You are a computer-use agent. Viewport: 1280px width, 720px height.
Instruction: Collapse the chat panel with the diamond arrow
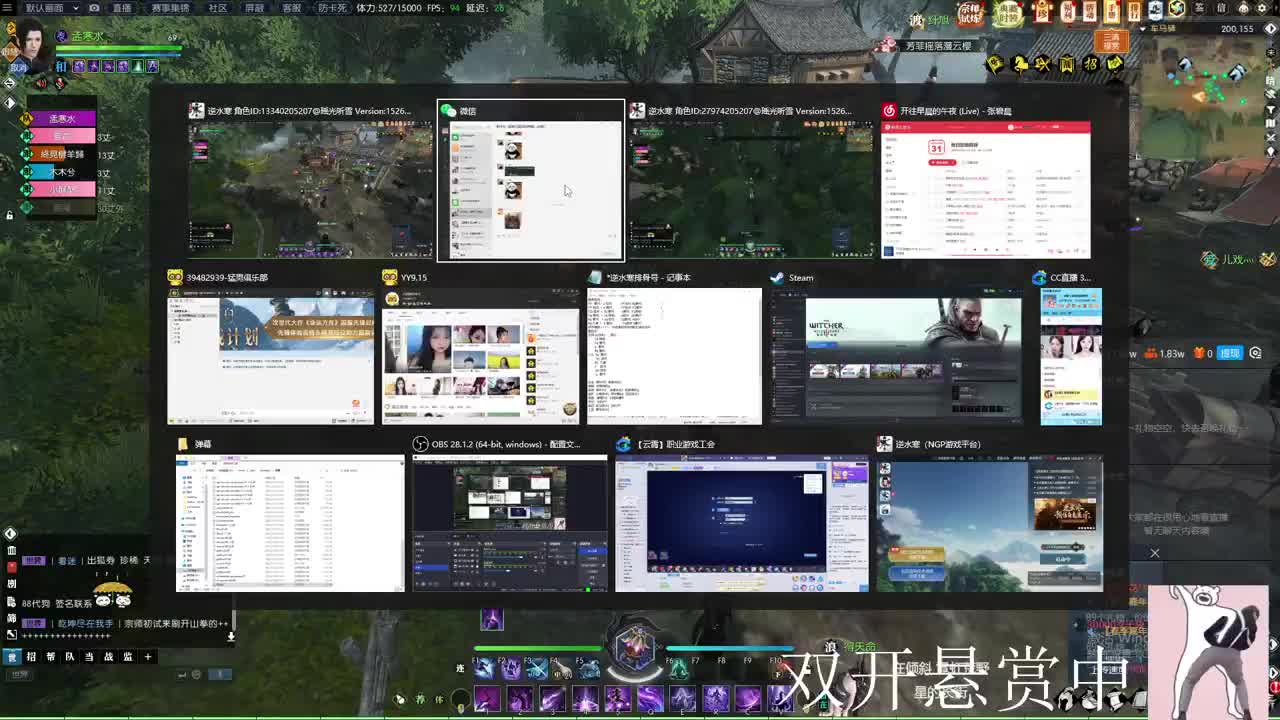click(10, 534)
